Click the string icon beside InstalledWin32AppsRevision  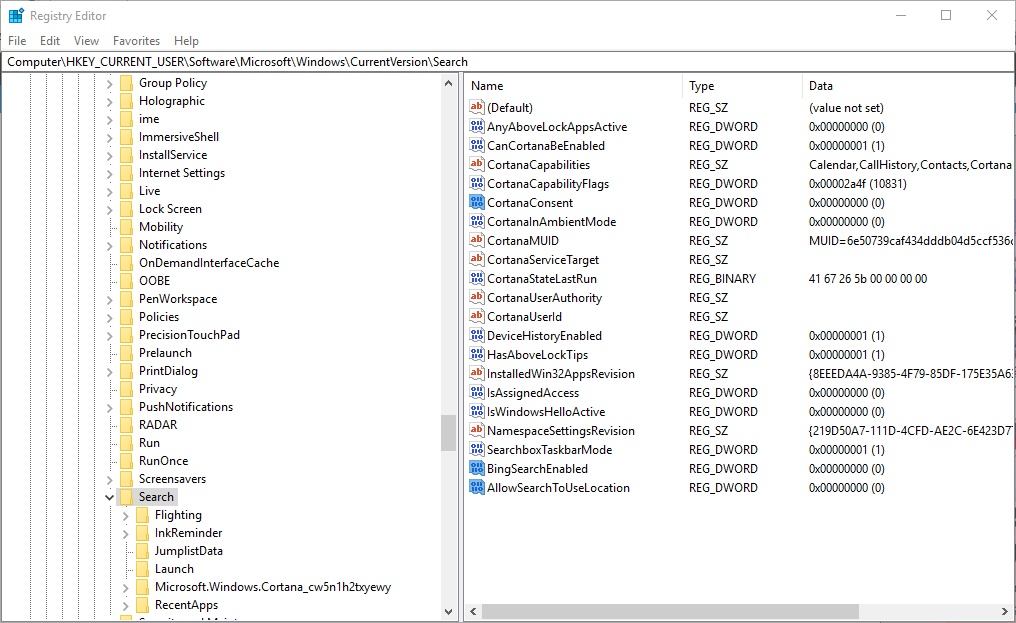point(477,373)
